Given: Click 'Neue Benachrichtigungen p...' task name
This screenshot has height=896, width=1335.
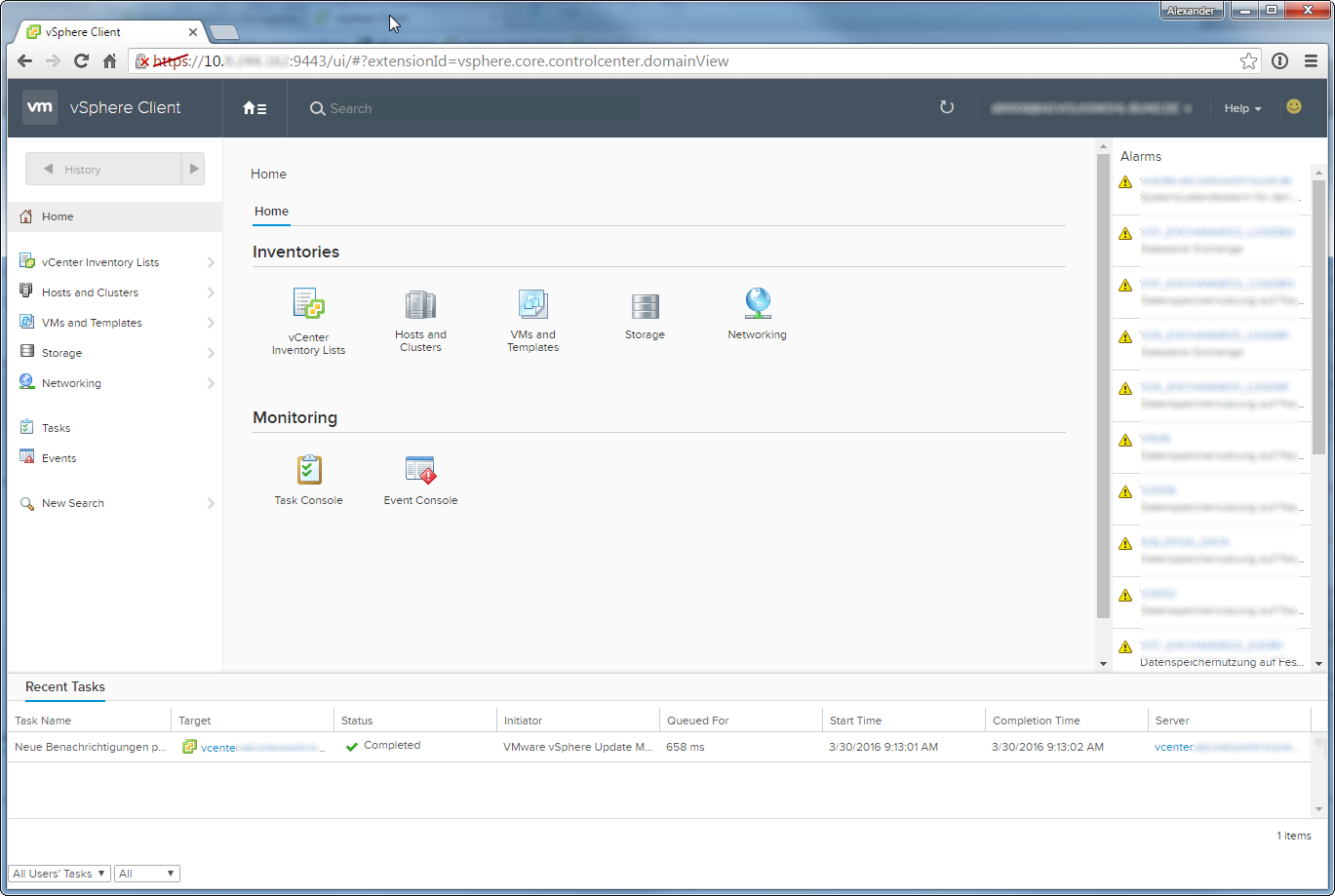Looking at the screenshot, I should coord(91,748).
